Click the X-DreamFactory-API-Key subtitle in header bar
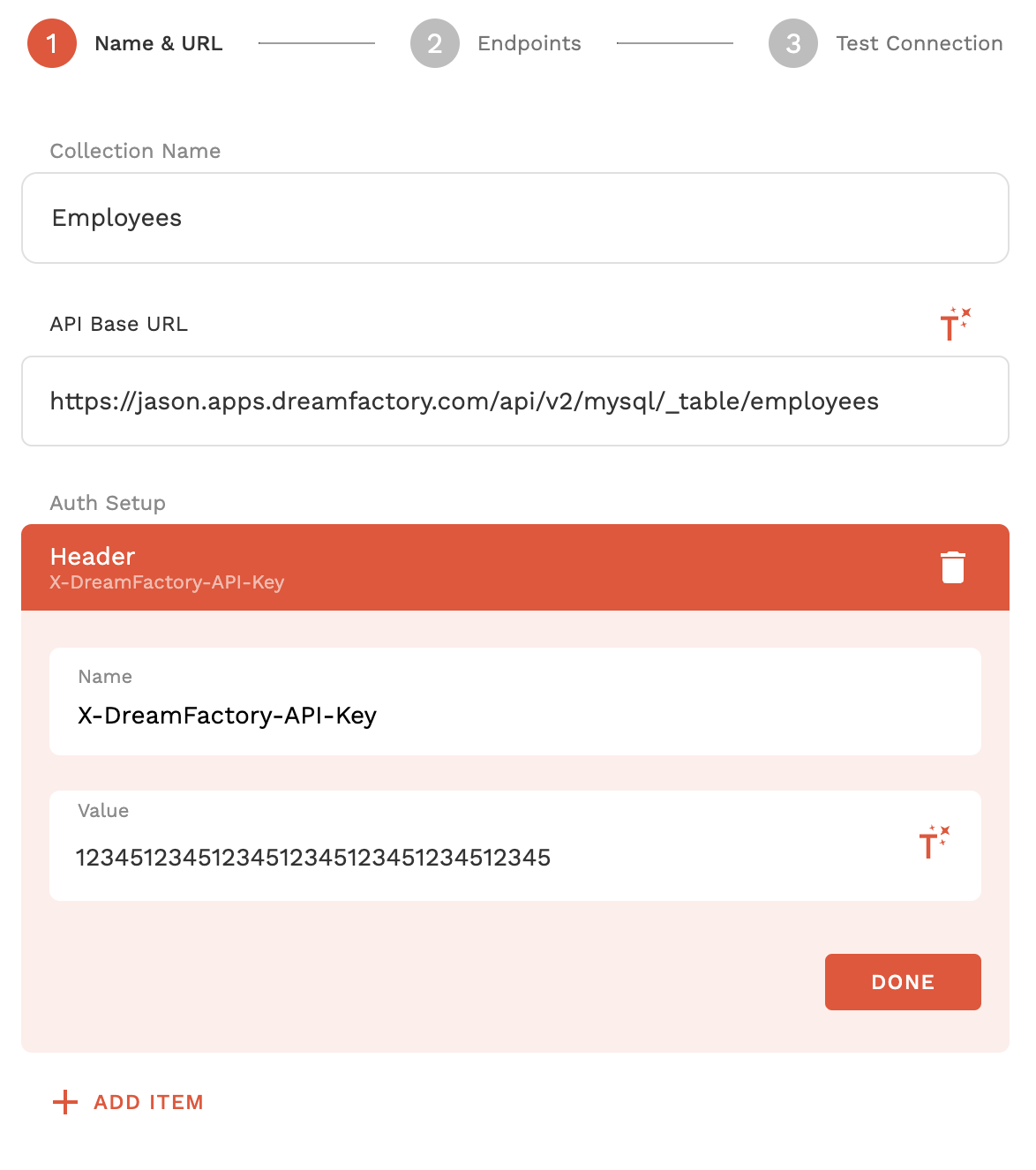 click(167, 582)
